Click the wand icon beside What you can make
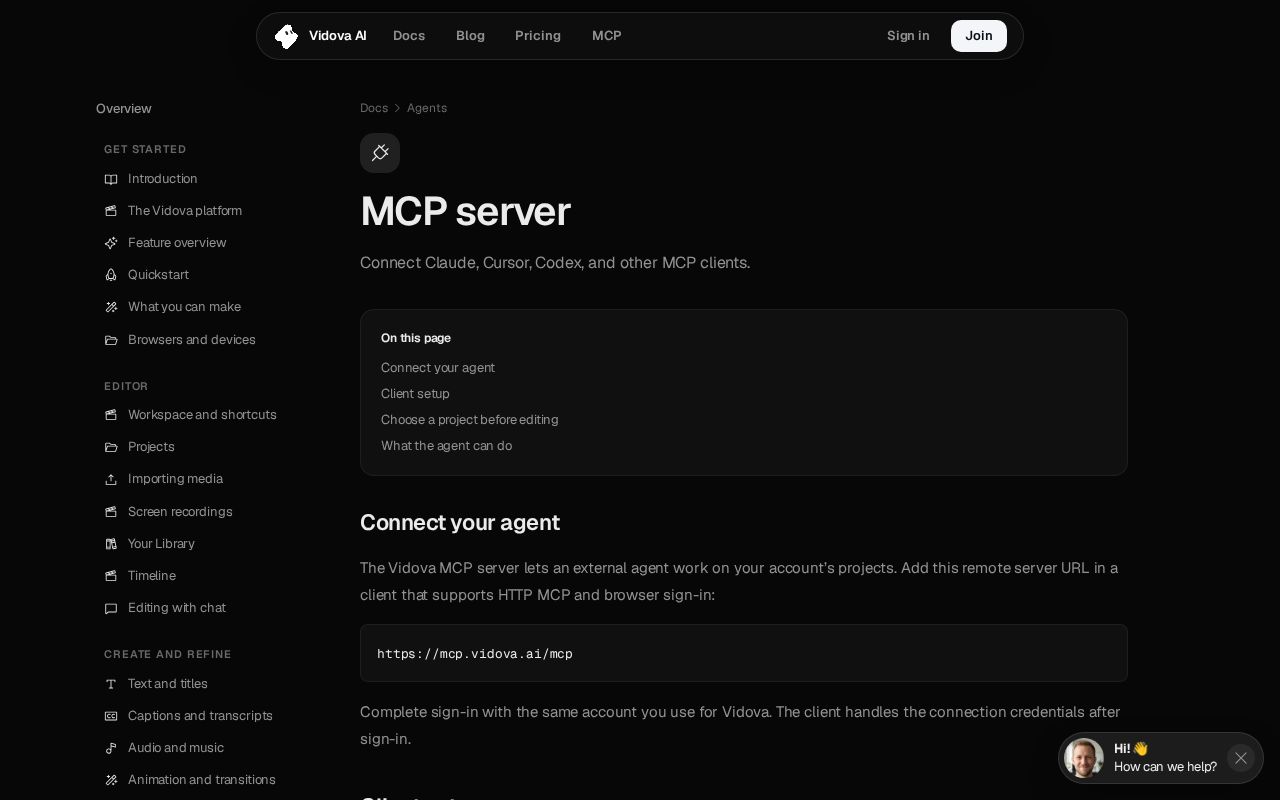This screenshot has height=800, width=1280. [111, 307]
